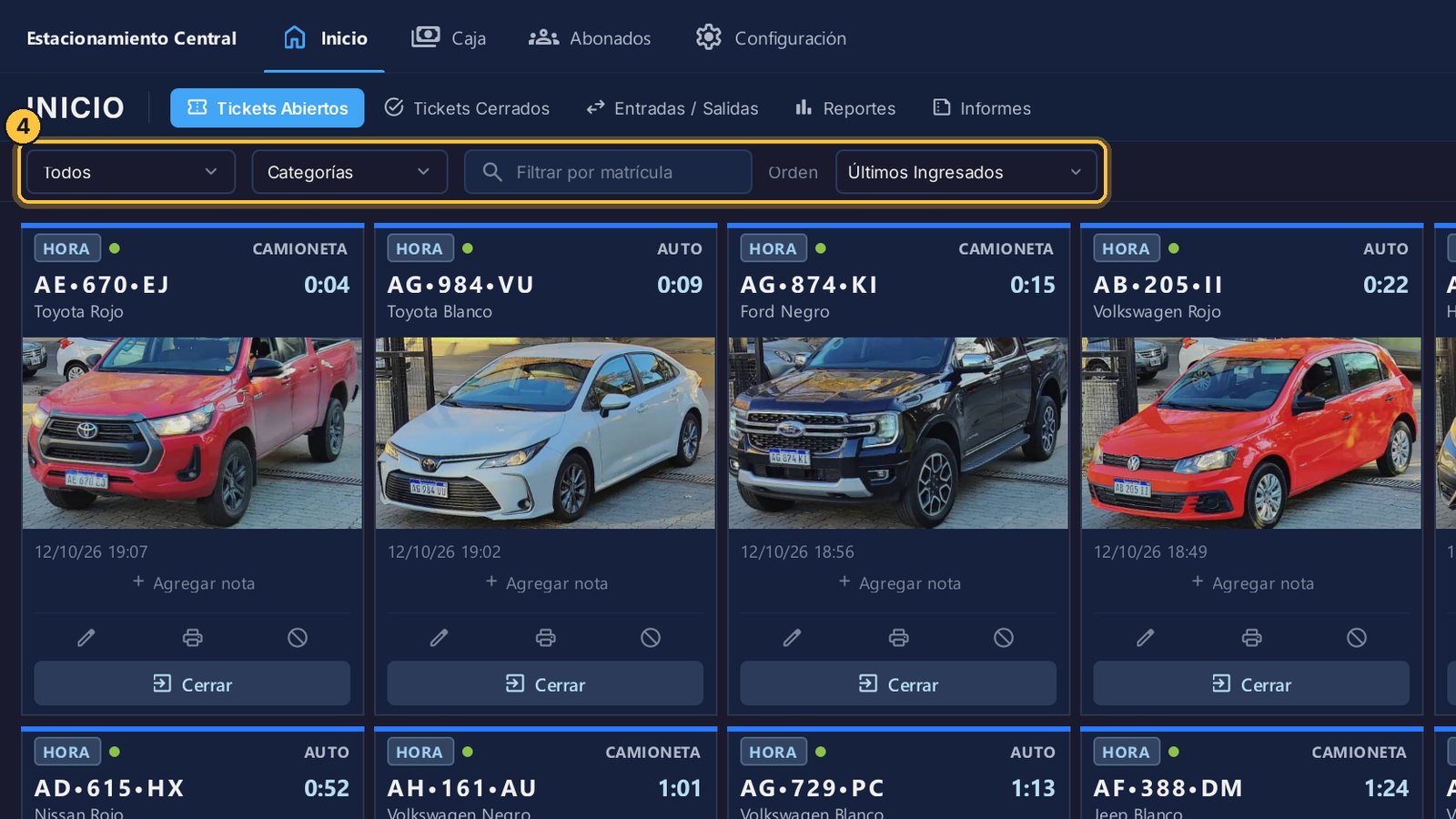The height and width of the screenshot is (819, 1456).
Task: Print ticket AG•874•KI
Action: pos(898,638)
